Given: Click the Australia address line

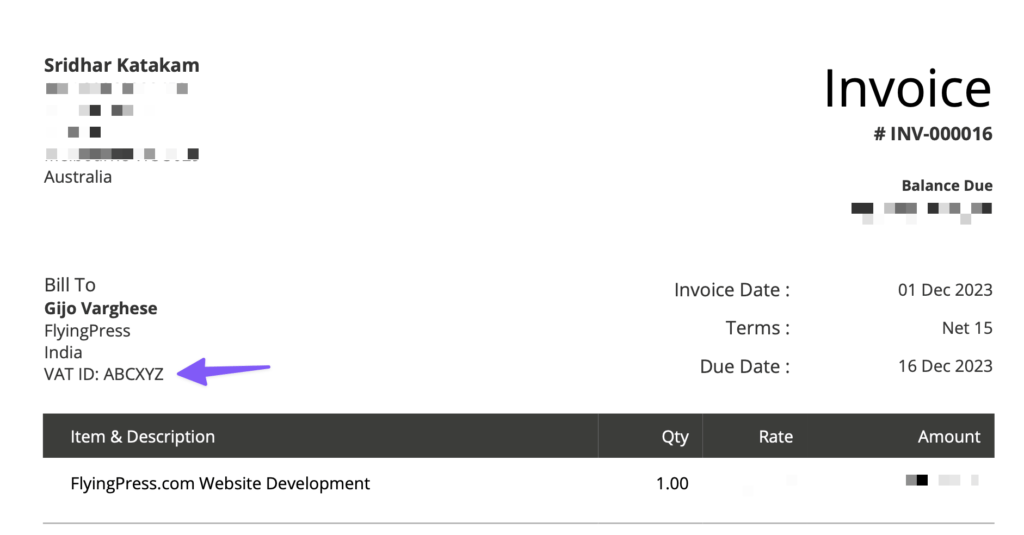Looking at the screenshot, I should tap(78, 177).
